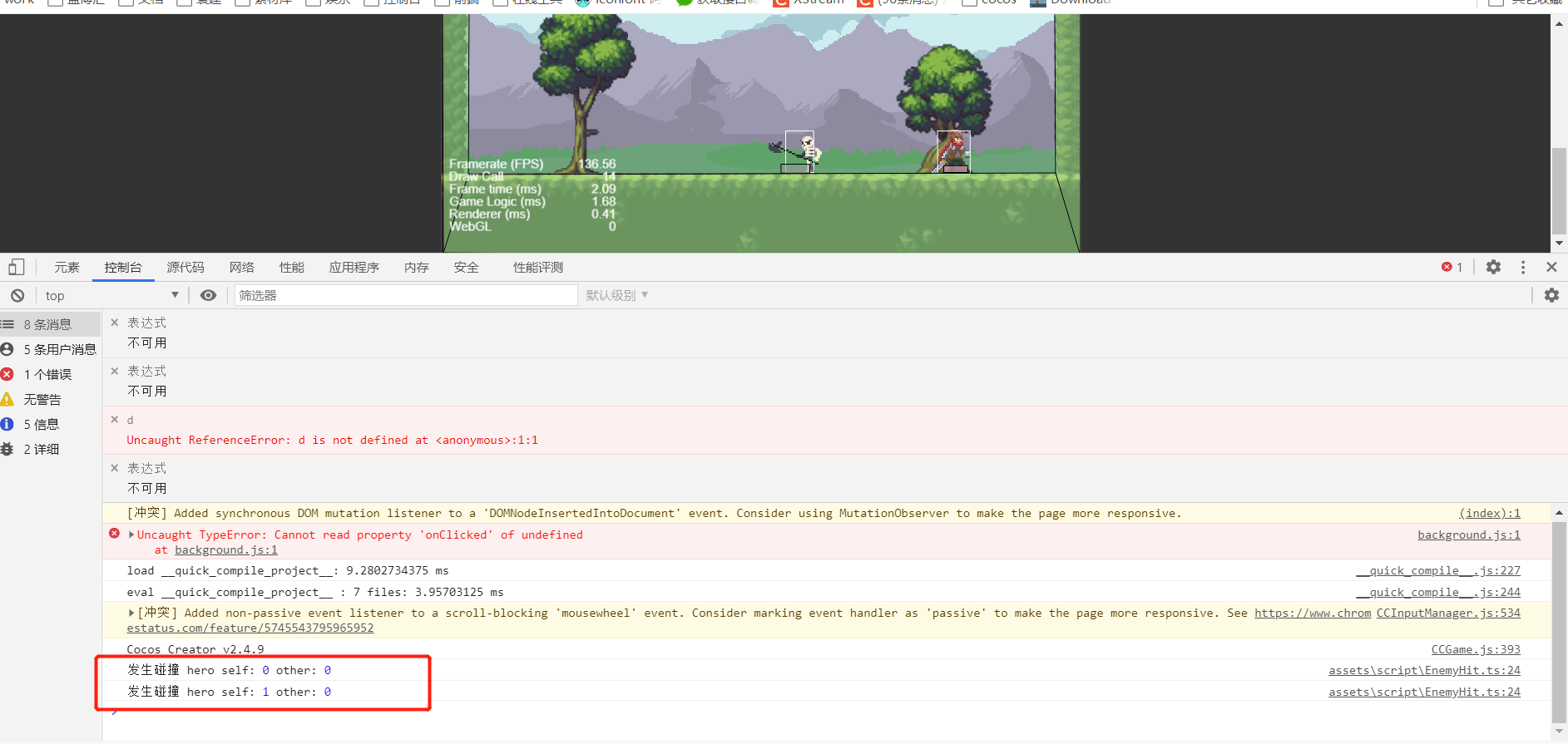Expand the Uncaught TypeError message
1568x744 pixels.
click(131, 535)
